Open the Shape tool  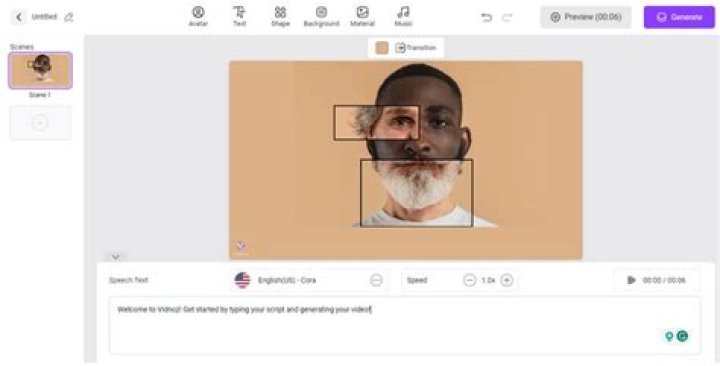point(280,17)
